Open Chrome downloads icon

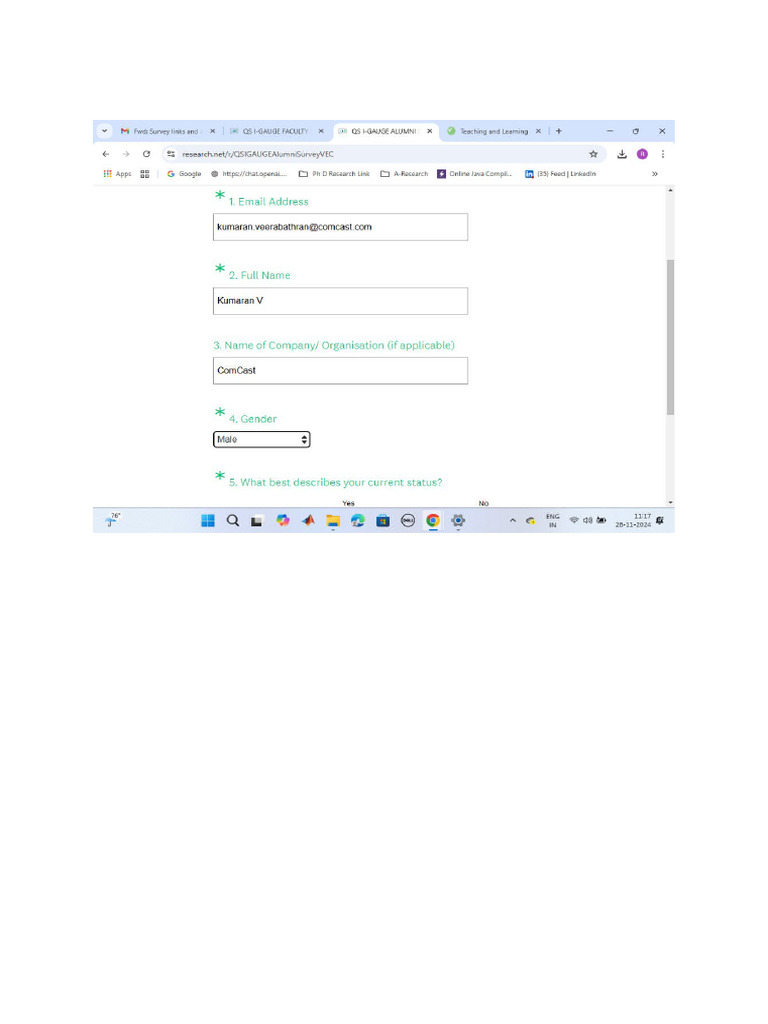pyautogui.click(x=622, y=154)
